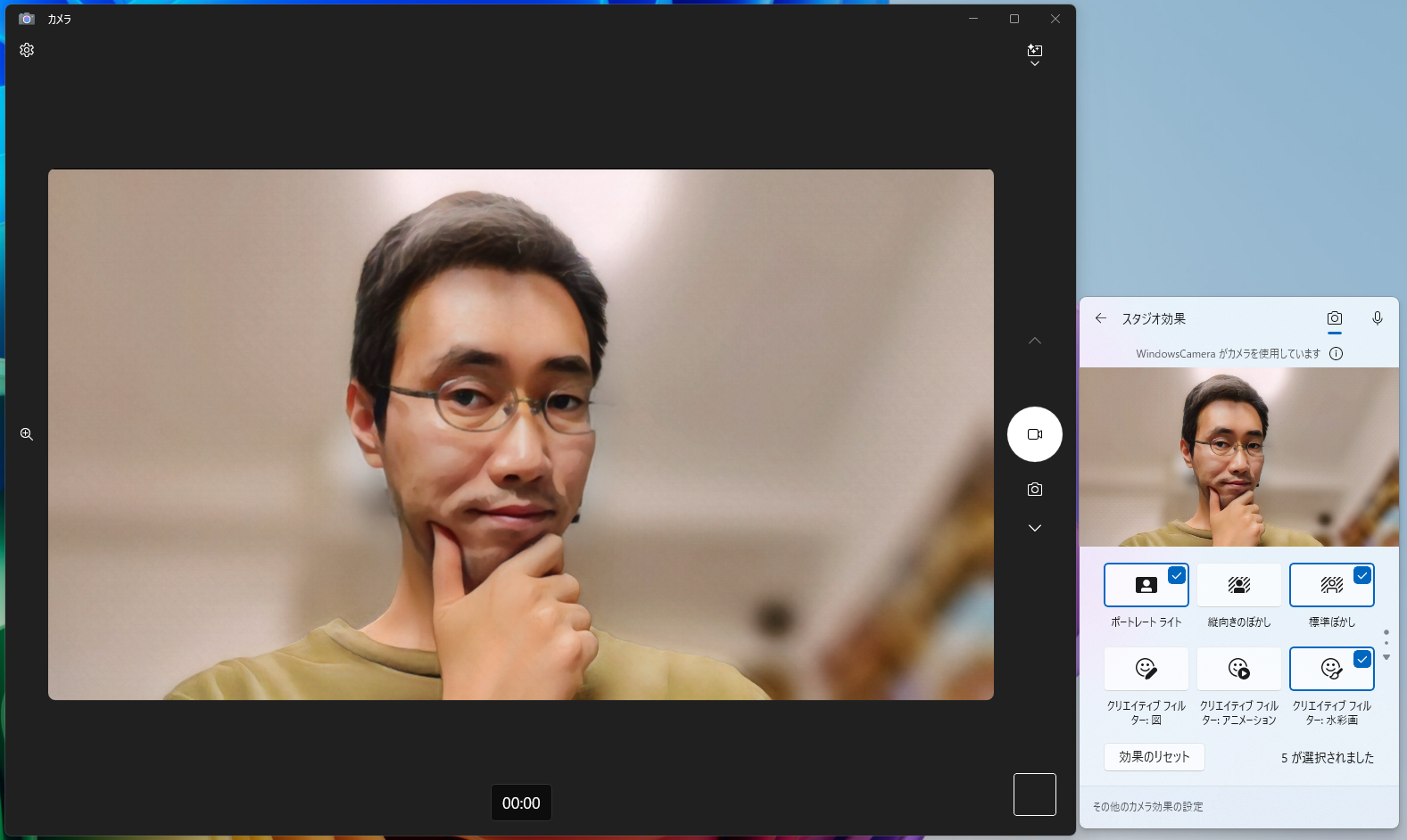Click the effects list scroll down arrow
The width and height of the screenshot is (1407, 840).
[1386, 657]
